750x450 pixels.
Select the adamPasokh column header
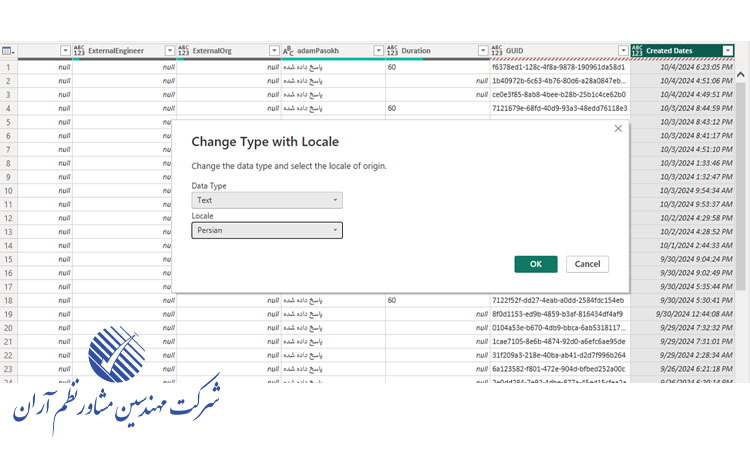(333, 51)
